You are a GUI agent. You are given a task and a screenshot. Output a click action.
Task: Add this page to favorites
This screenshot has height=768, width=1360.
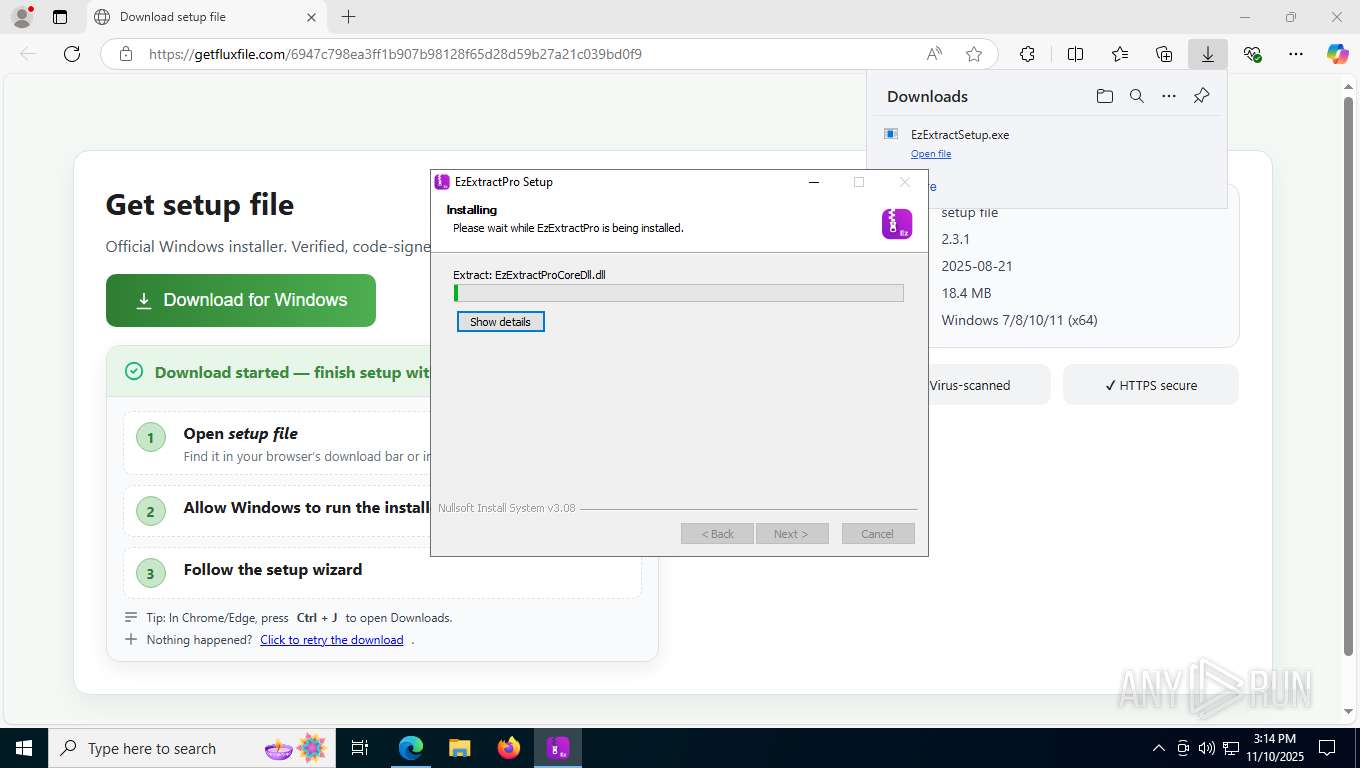[974, 54]
